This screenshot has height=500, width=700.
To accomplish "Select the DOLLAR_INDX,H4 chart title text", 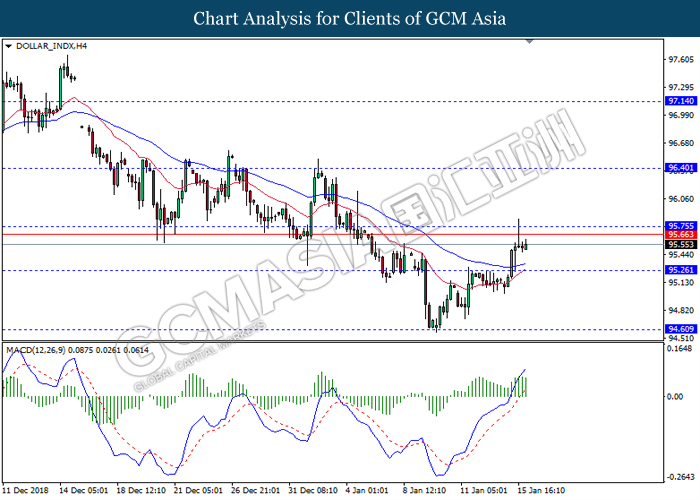I will coord(51,46).
